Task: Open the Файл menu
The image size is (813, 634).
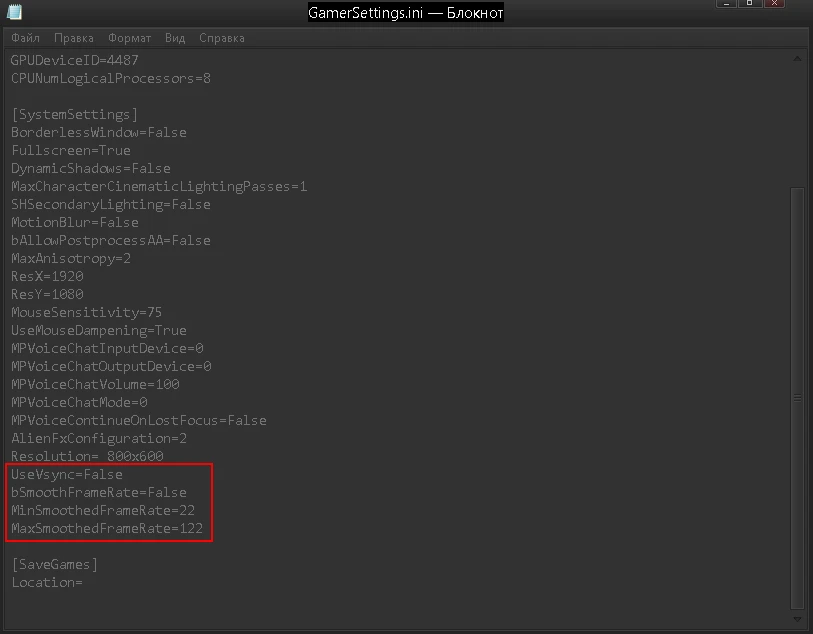Action: [25, 38]
